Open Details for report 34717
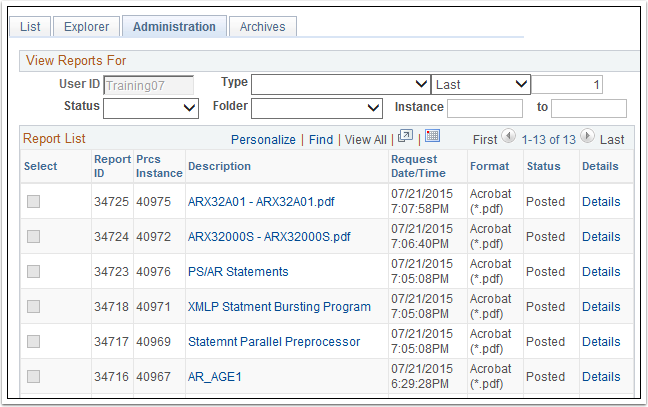 coord(601,342)
